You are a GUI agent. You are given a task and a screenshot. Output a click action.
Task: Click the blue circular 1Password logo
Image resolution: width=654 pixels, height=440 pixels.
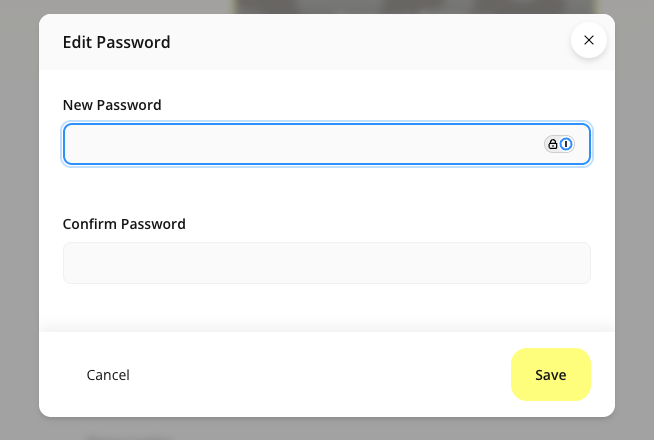[x=566, y=144]
